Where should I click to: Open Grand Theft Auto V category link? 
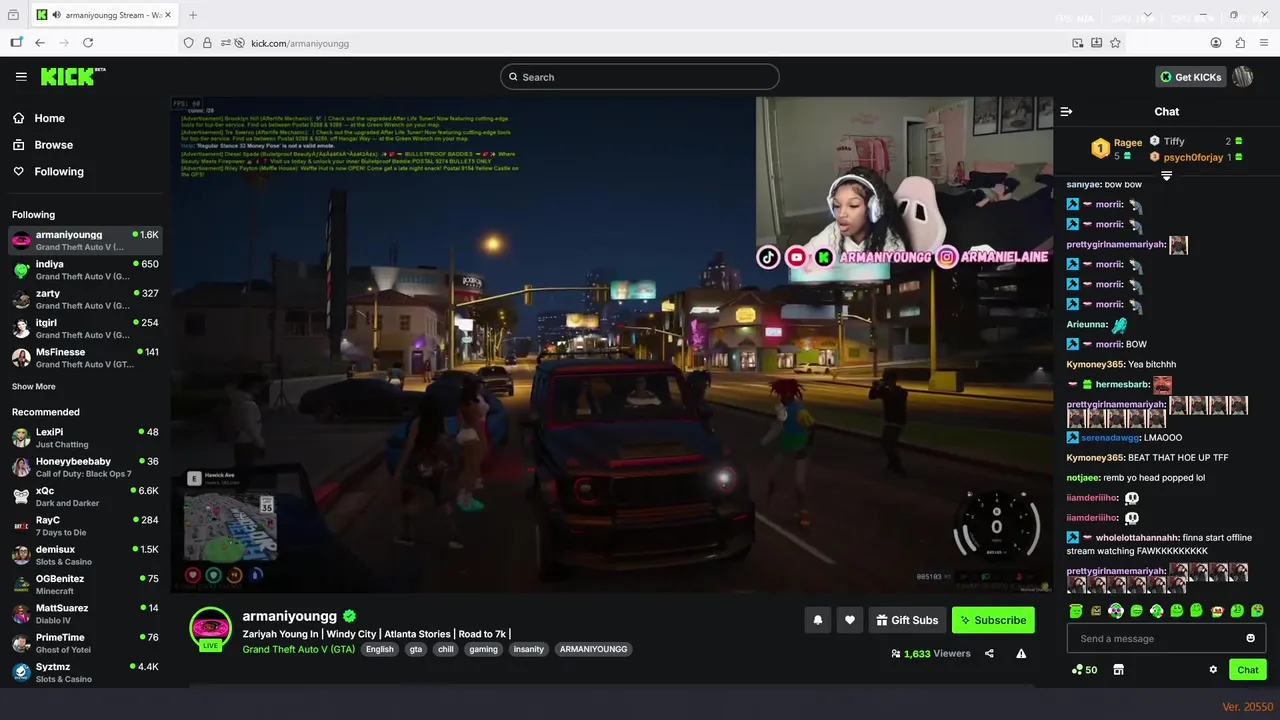pos(298,649)
